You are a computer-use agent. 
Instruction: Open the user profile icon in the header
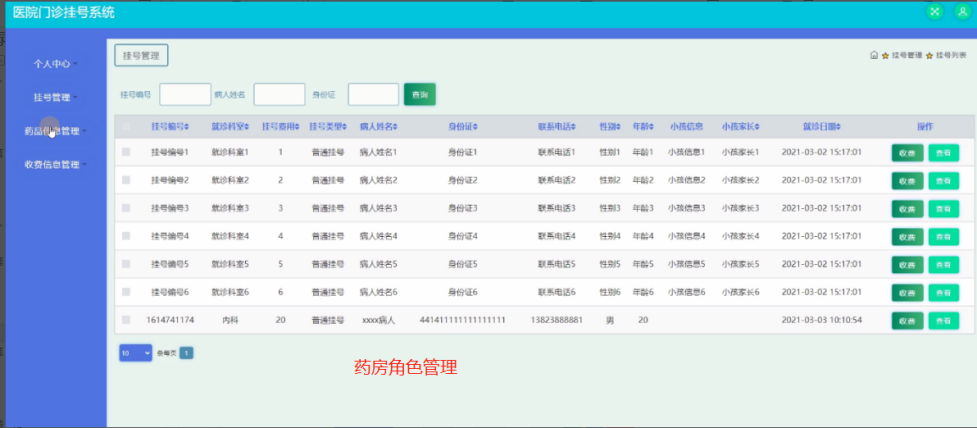(x=963, y=11)
